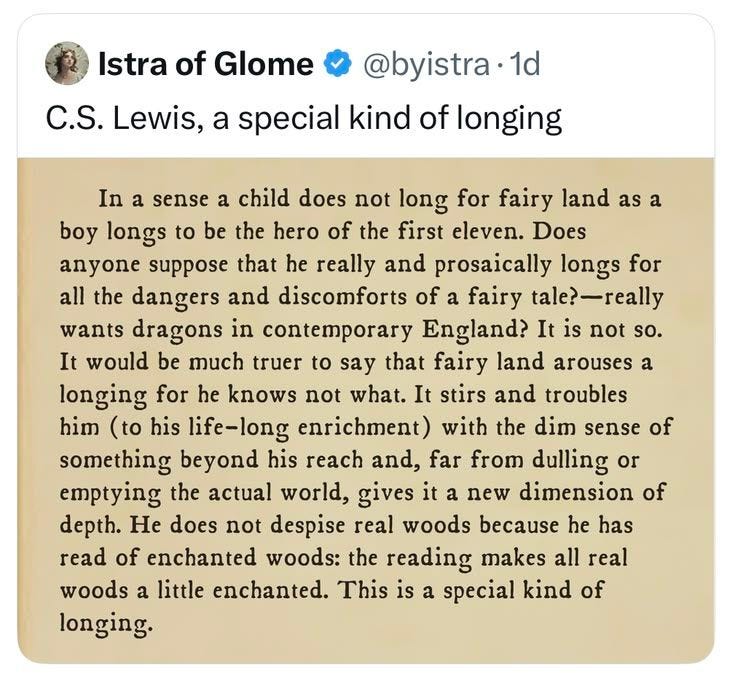Click the phrase 'dangers and discomforts'

[268, 298]
